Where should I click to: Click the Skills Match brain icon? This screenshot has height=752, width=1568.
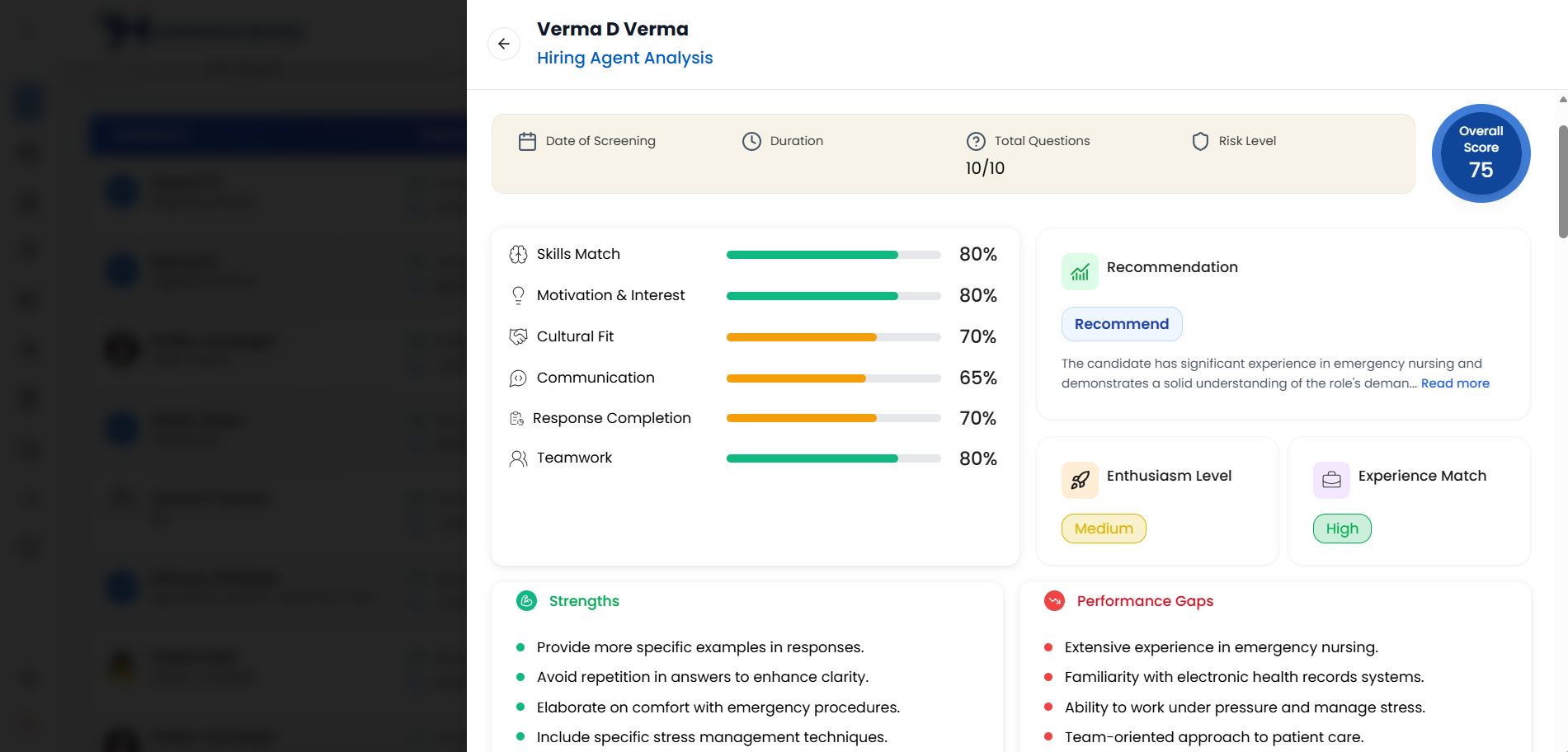click(518, 255)
